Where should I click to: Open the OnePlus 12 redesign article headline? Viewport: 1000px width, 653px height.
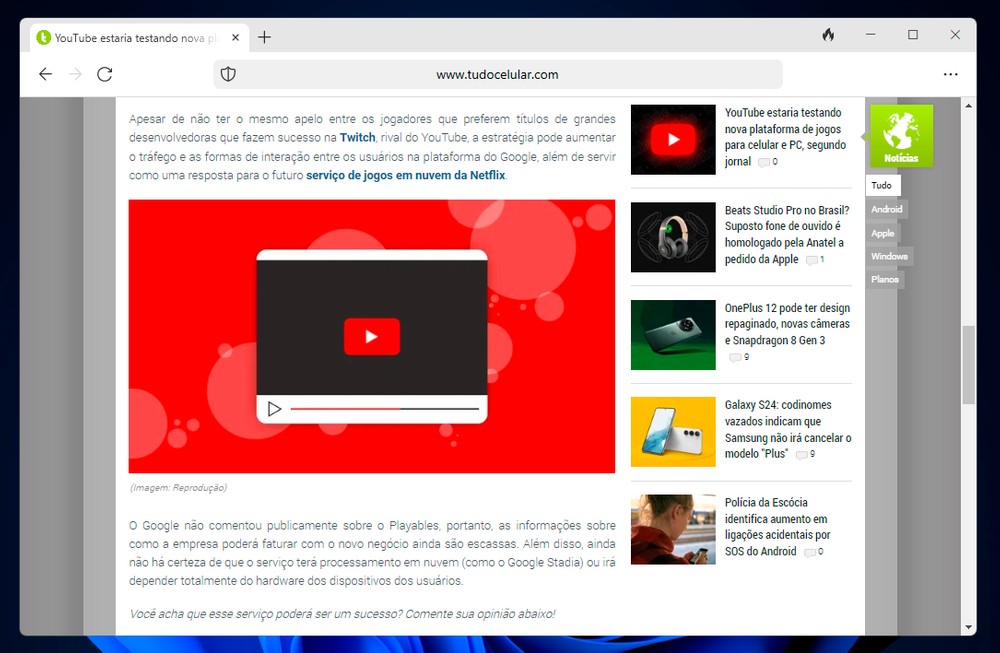pos(787,324)
